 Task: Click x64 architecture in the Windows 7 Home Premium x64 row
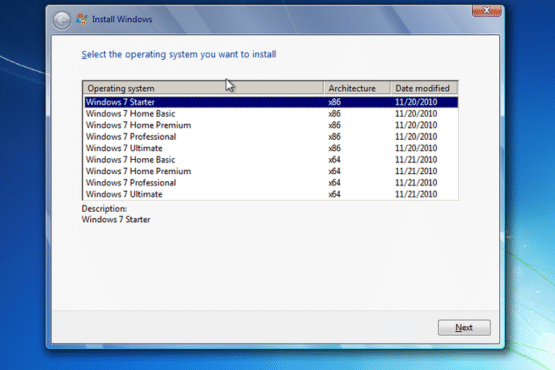pos(334,171)
